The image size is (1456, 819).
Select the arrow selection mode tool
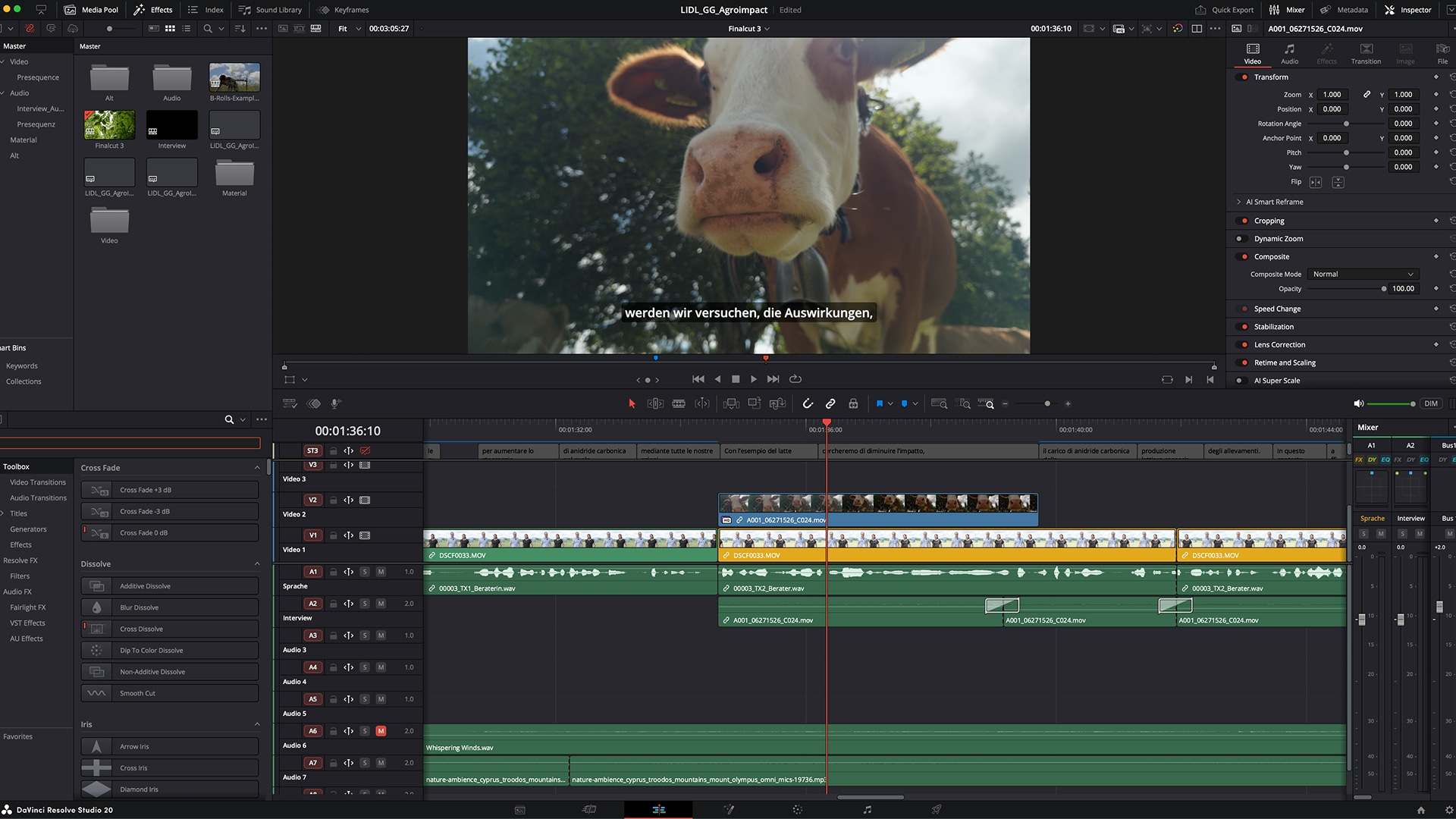[632, 404]
